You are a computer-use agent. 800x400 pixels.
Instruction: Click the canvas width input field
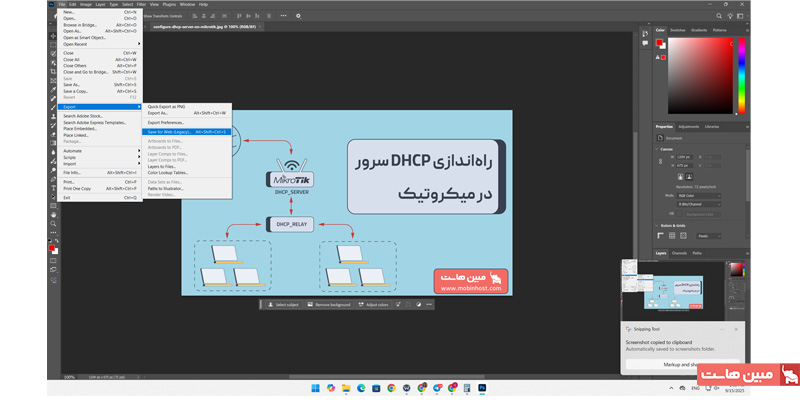click(685, 157)
